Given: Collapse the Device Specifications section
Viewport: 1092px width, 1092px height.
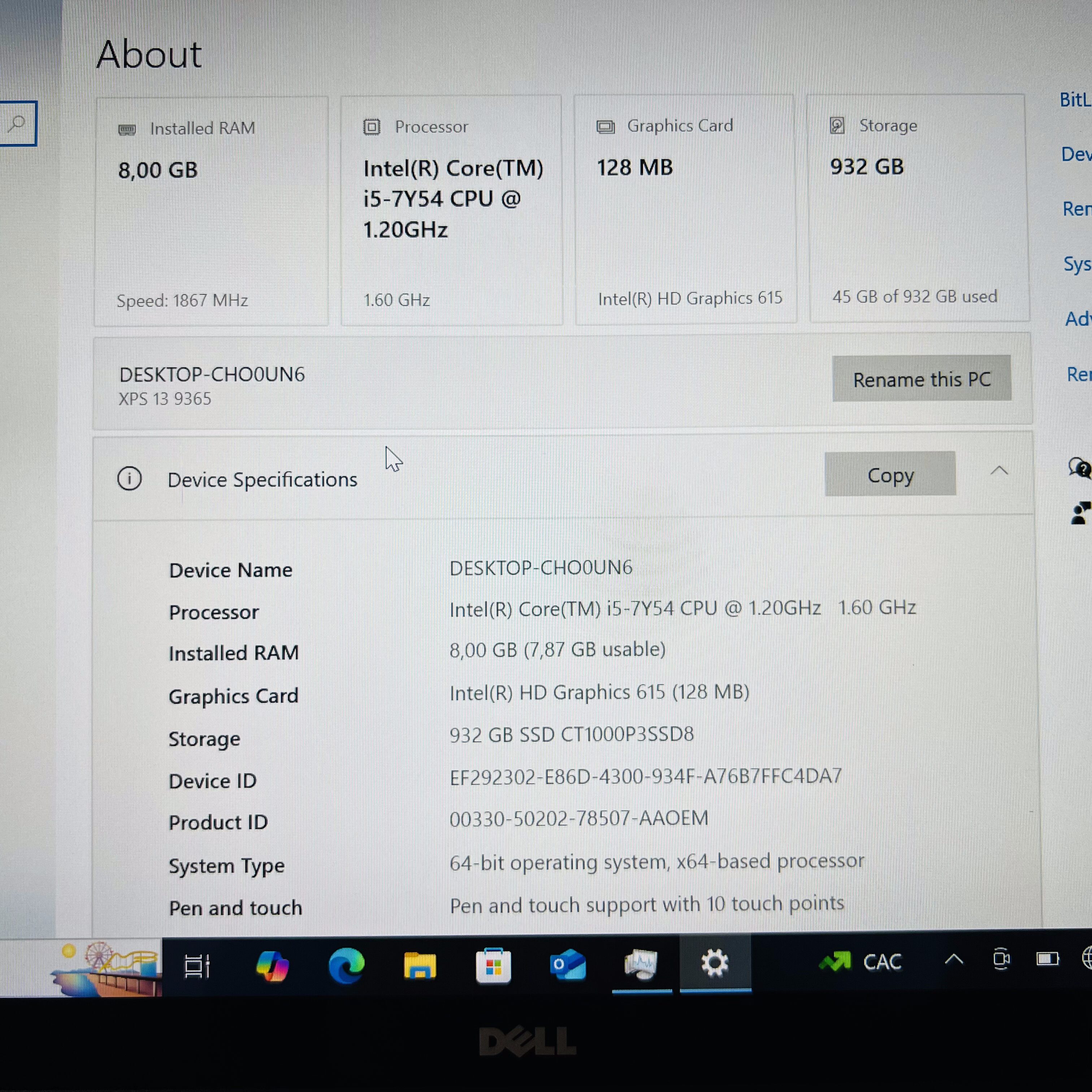Looking at the screenshot, I should (x=999, y=471).
